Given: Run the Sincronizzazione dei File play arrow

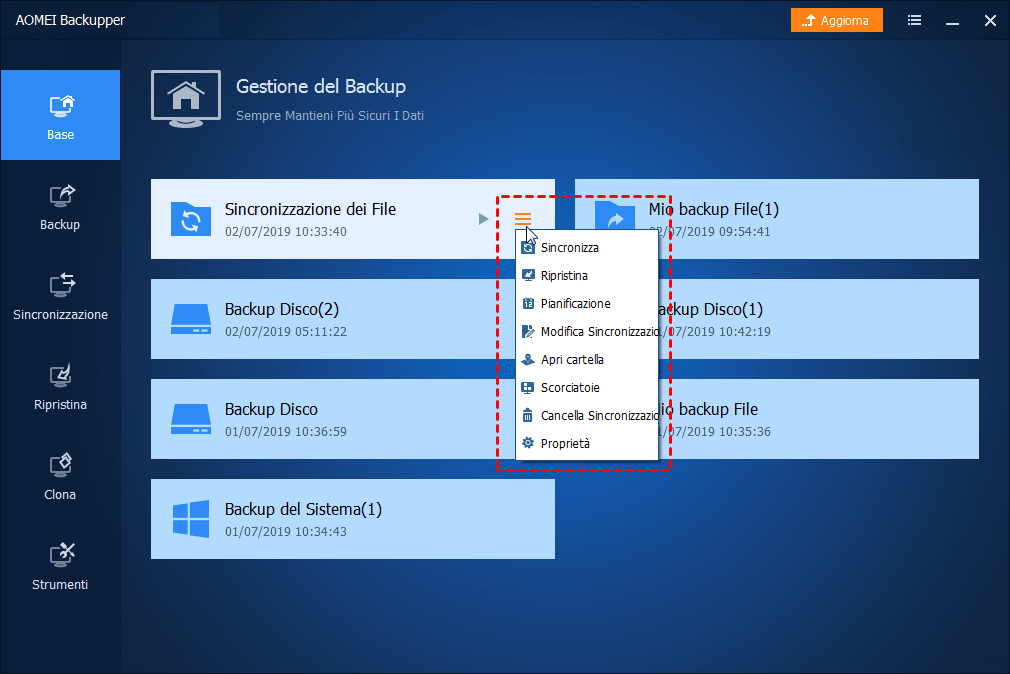Looking at the screenshot, I should [x=483, y=219].
